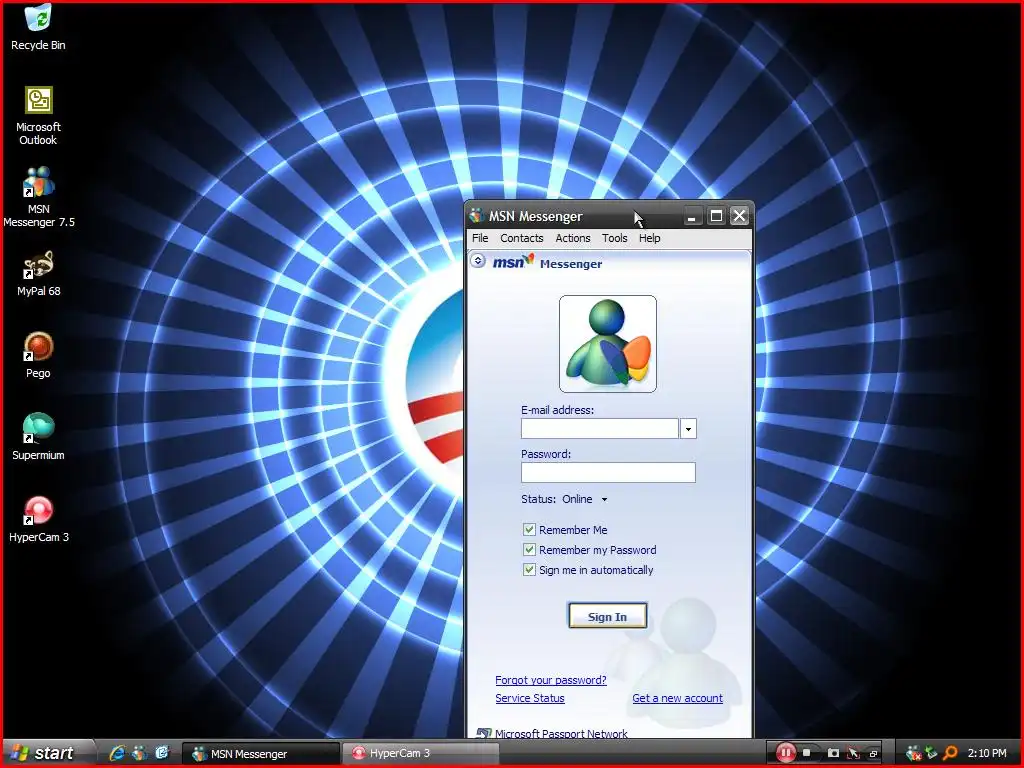
Task: Click the HyperCam stop recording button in taskbar
Action: (807, 753)
